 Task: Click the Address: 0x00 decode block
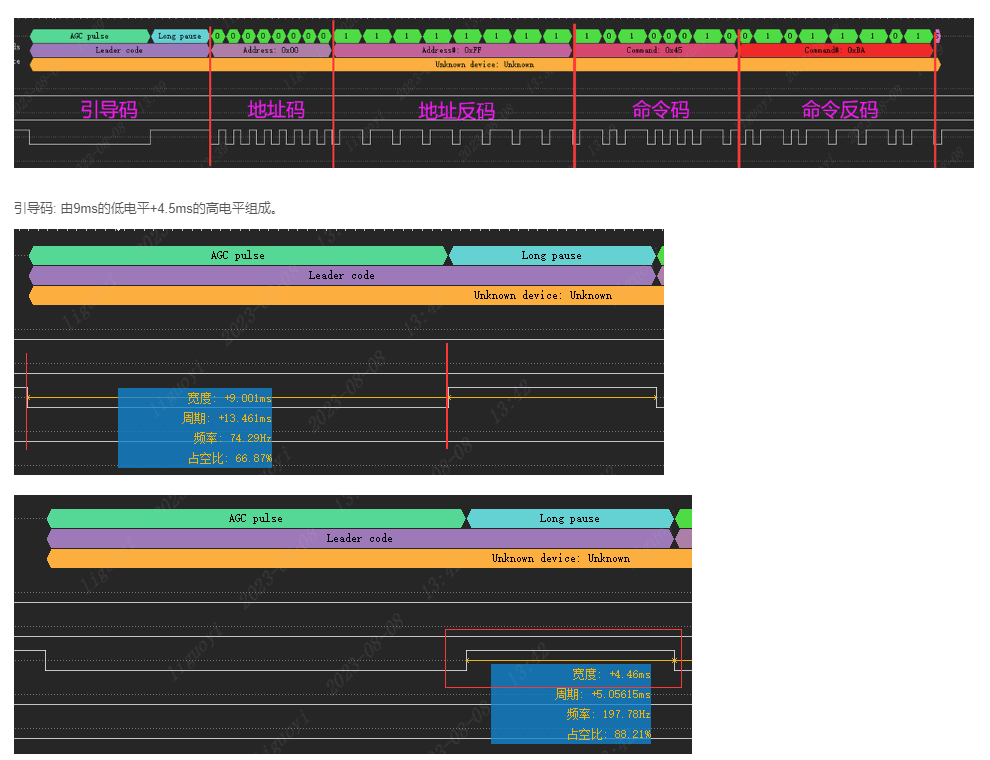tap(270, 50)
